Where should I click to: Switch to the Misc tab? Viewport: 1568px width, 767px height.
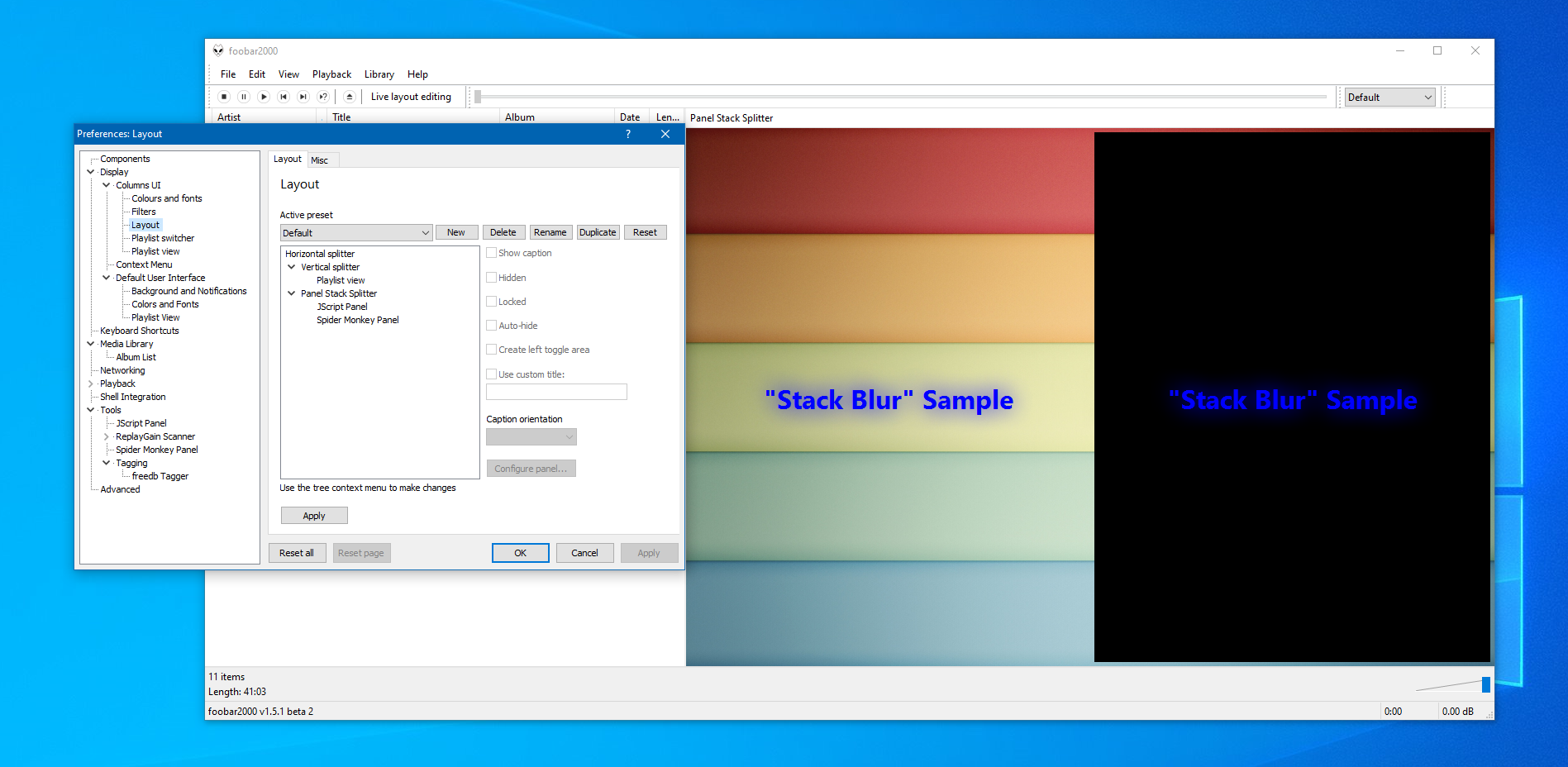pyautogui.click(x=322, y=159)
